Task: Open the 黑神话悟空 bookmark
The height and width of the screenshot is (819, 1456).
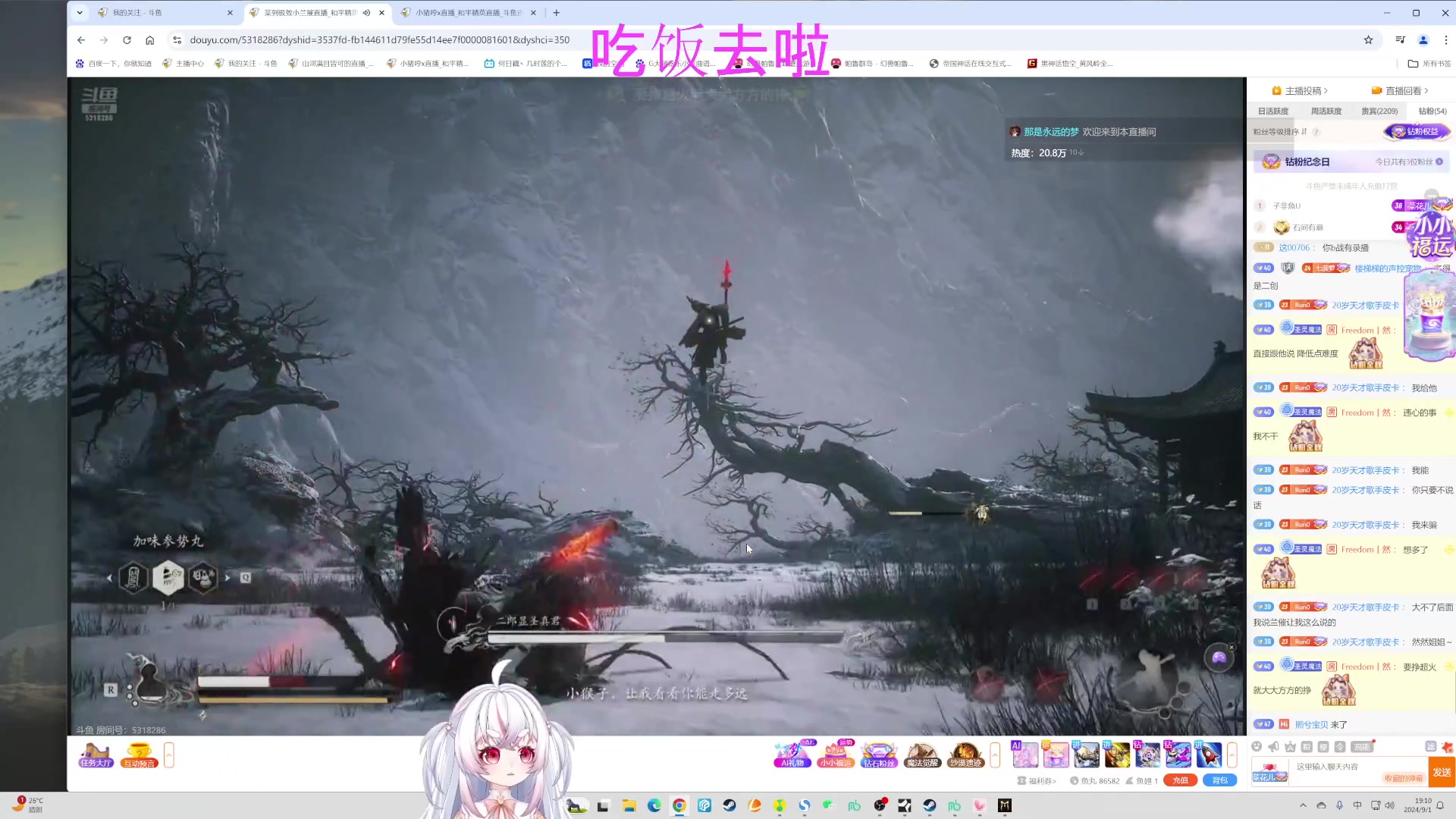Action: click(1070, 64)
